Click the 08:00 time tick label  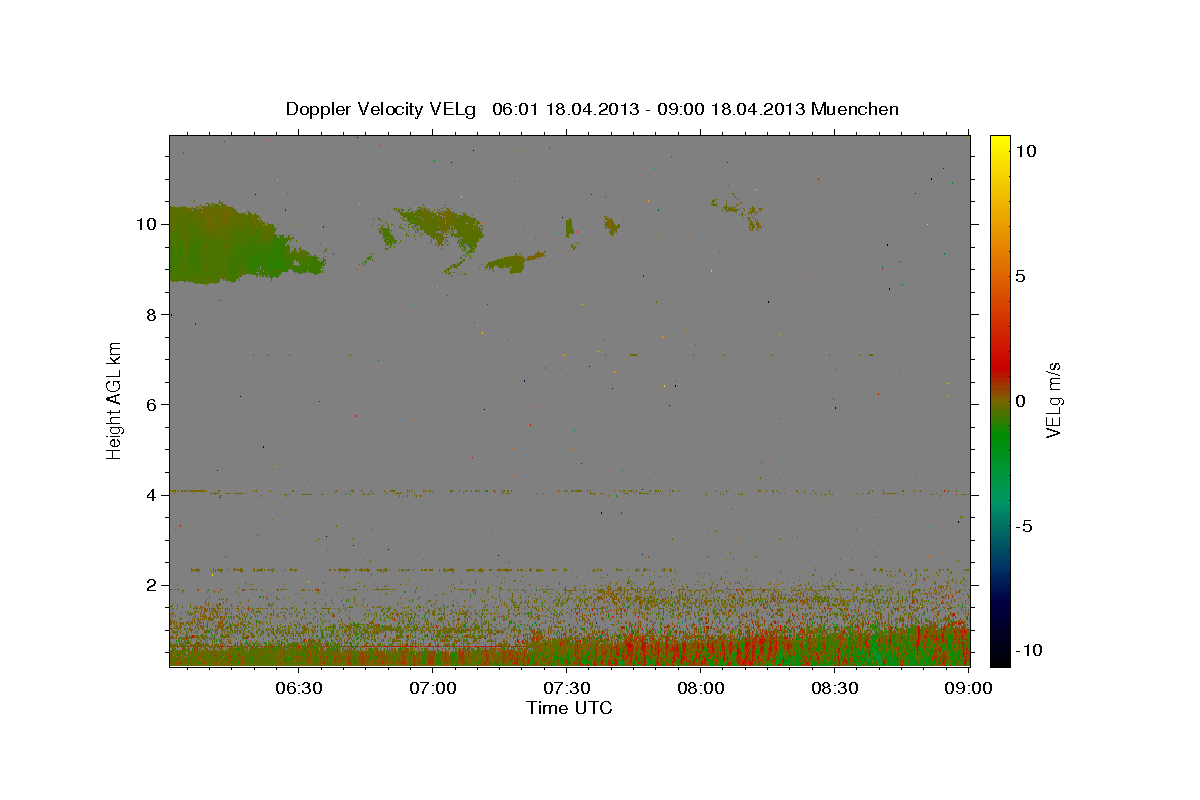click(701, 688)
